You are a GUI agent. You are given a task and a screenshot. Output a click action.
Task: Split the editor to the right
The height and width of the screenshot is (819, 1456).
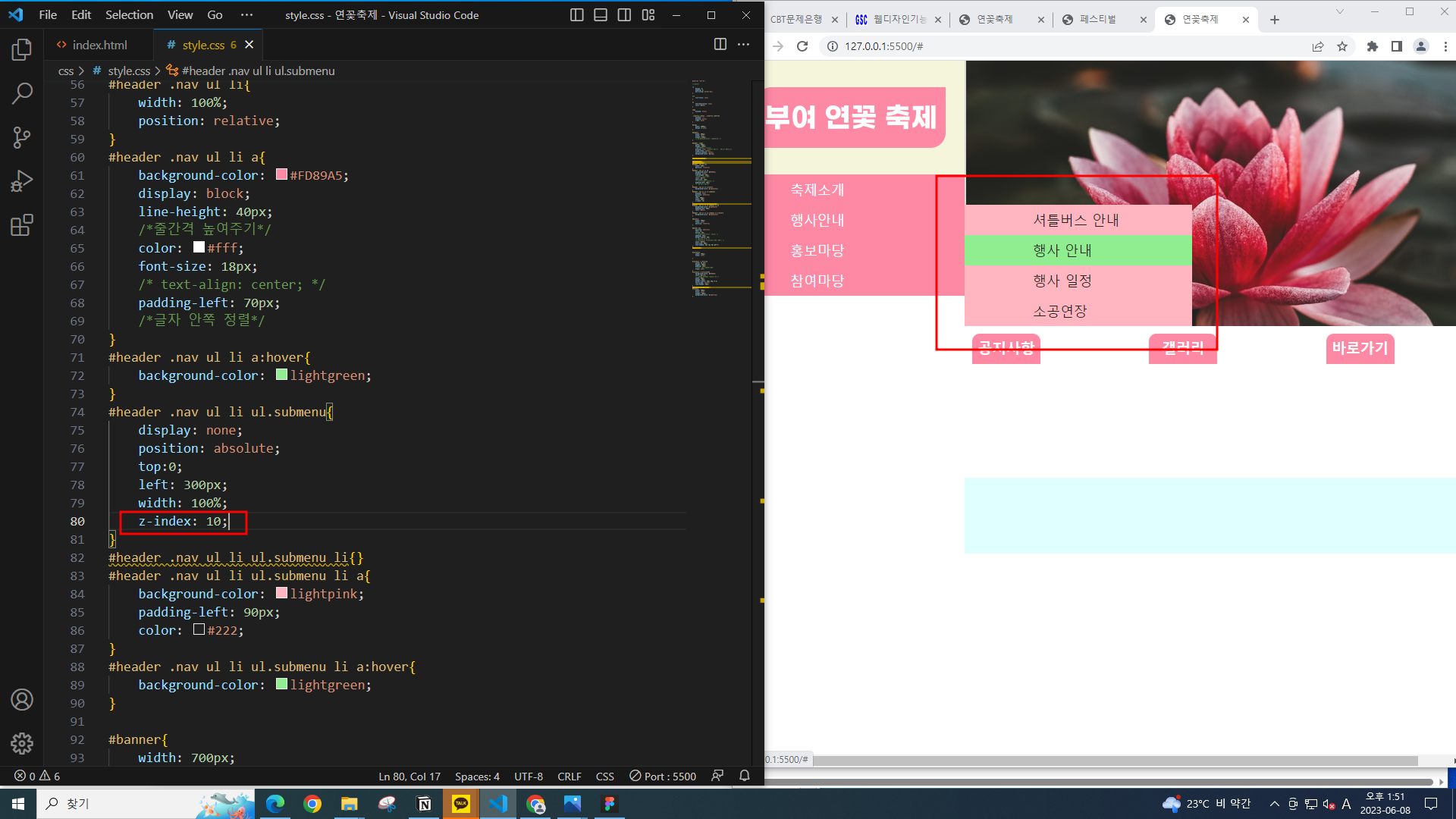pyautogui.click(x=720, y=45)
